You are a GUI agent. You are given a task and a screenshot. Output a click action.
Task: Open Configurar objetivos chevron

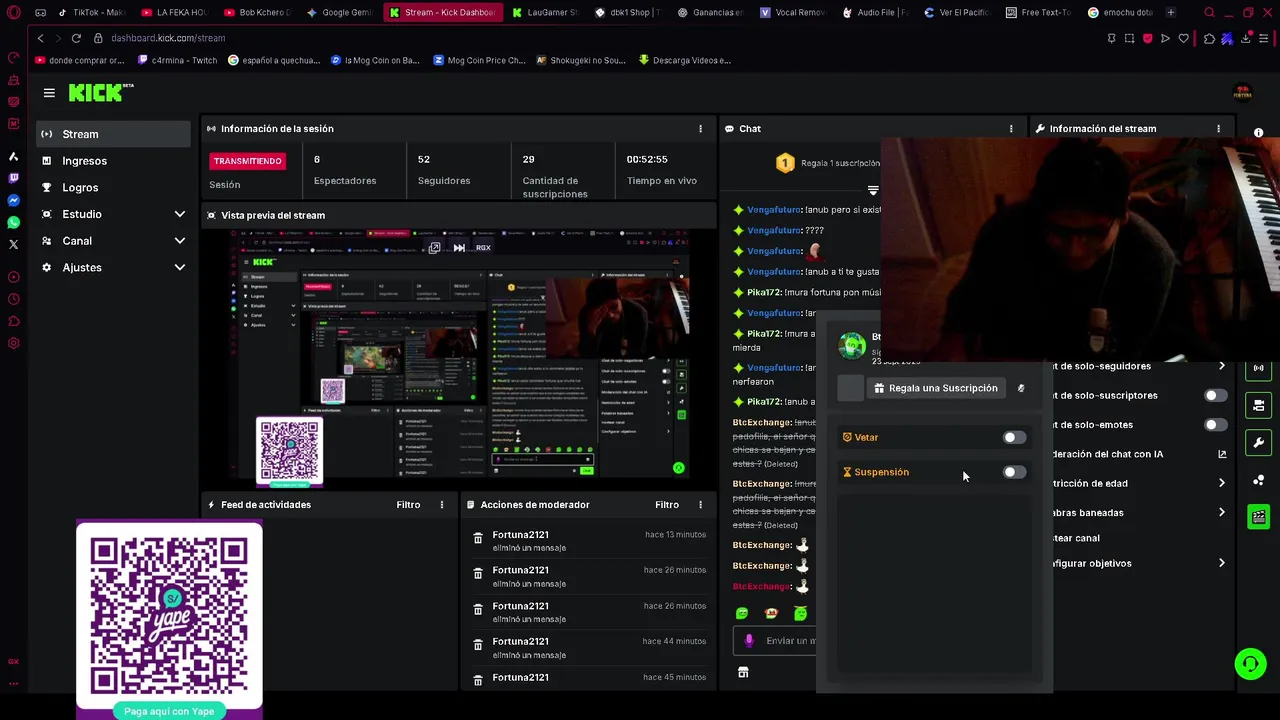point(1222,563)
